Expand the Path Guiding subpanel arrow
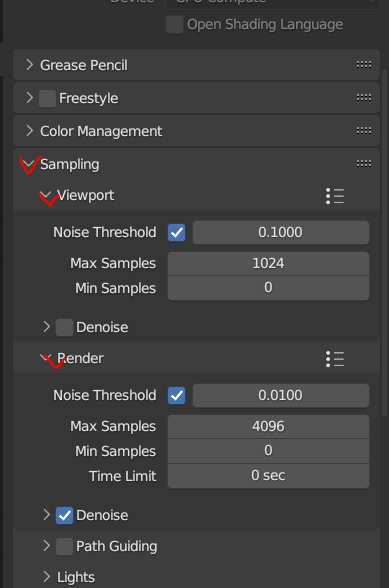This screenshot has width=389, height=588. [x=47, y=546]
